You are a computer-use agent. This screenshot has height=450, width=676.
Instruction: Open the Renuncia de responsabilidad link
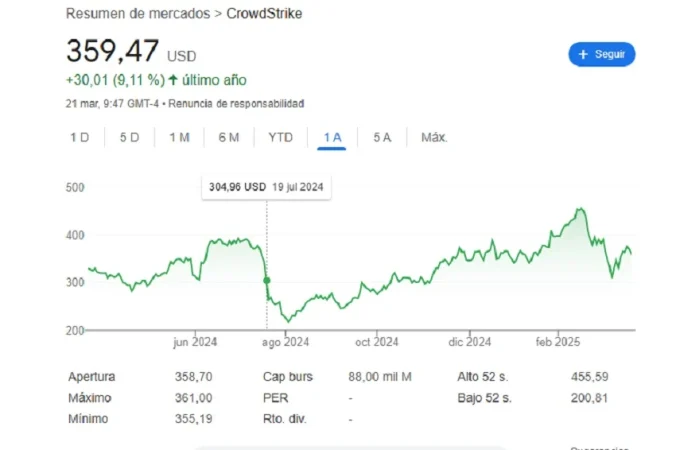tap(236, 104)
